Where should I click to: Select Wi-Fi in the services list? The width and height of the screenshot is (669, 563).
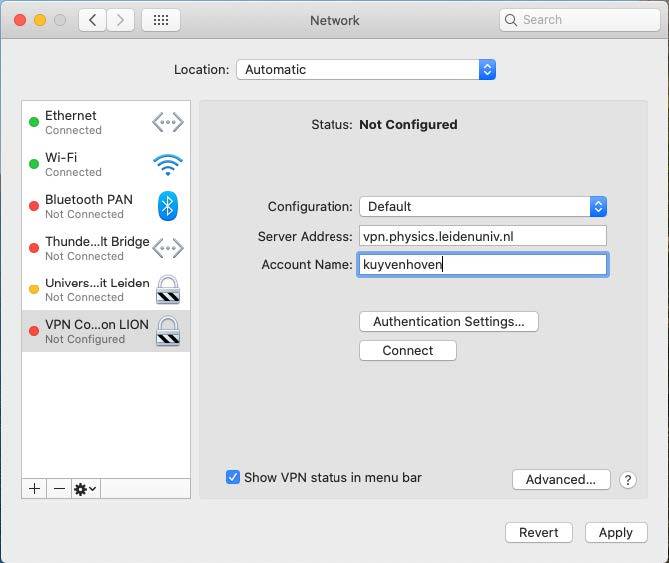point(106,164)
